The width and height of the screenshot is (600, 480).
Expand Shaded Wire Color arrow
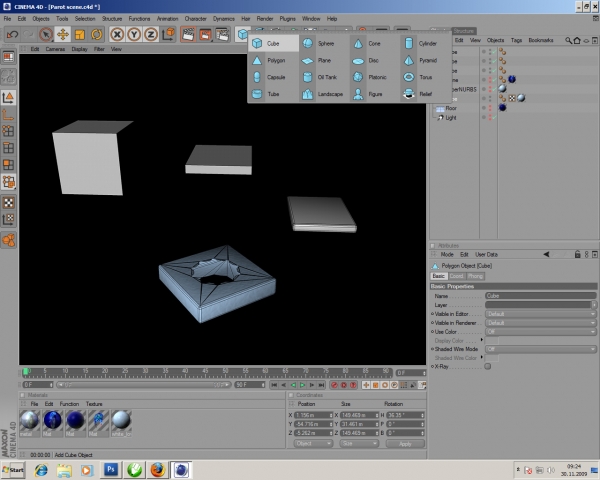click(482, 357)
